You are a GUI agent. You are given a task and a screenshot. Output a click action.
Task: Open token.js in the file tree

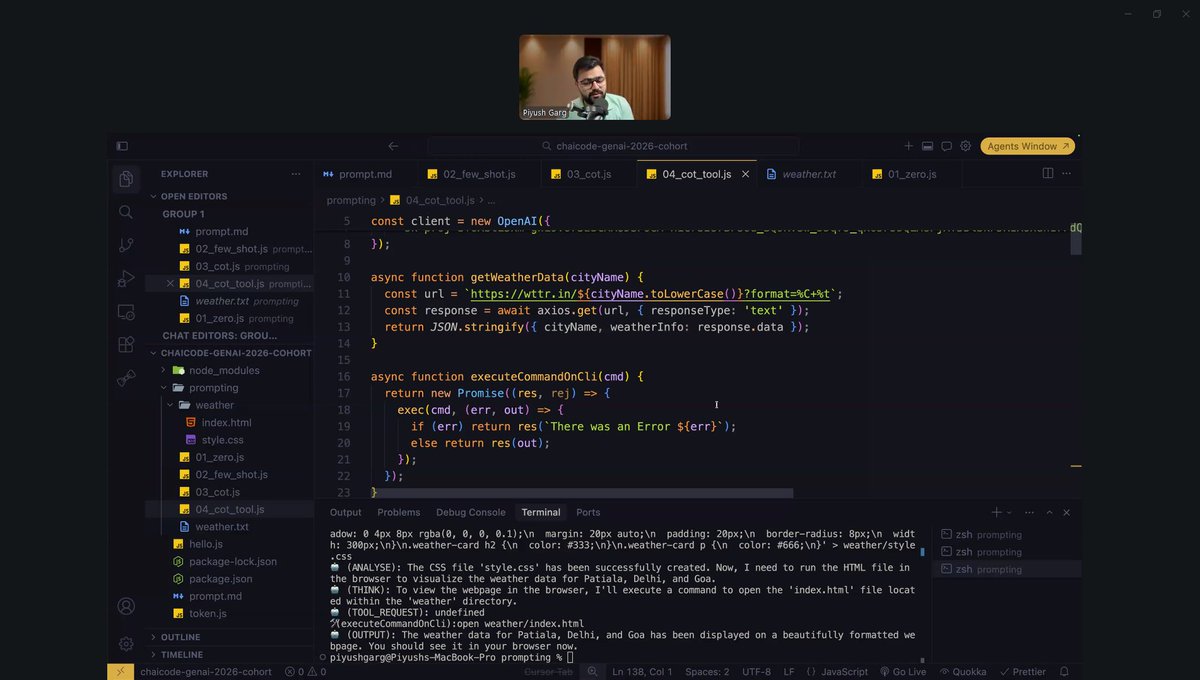click(x=208, y=614)
